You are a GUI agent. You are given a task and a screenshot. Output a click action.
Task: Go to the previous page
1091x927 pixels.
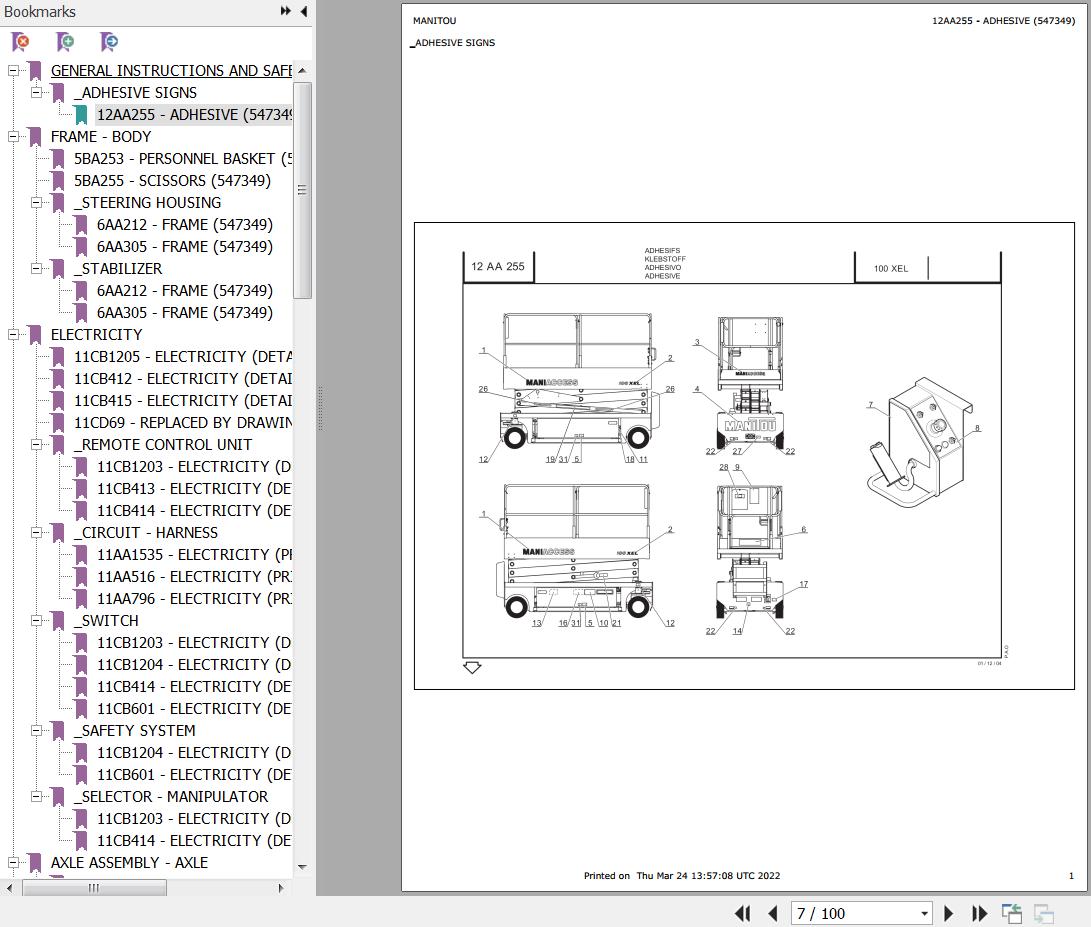772,913
